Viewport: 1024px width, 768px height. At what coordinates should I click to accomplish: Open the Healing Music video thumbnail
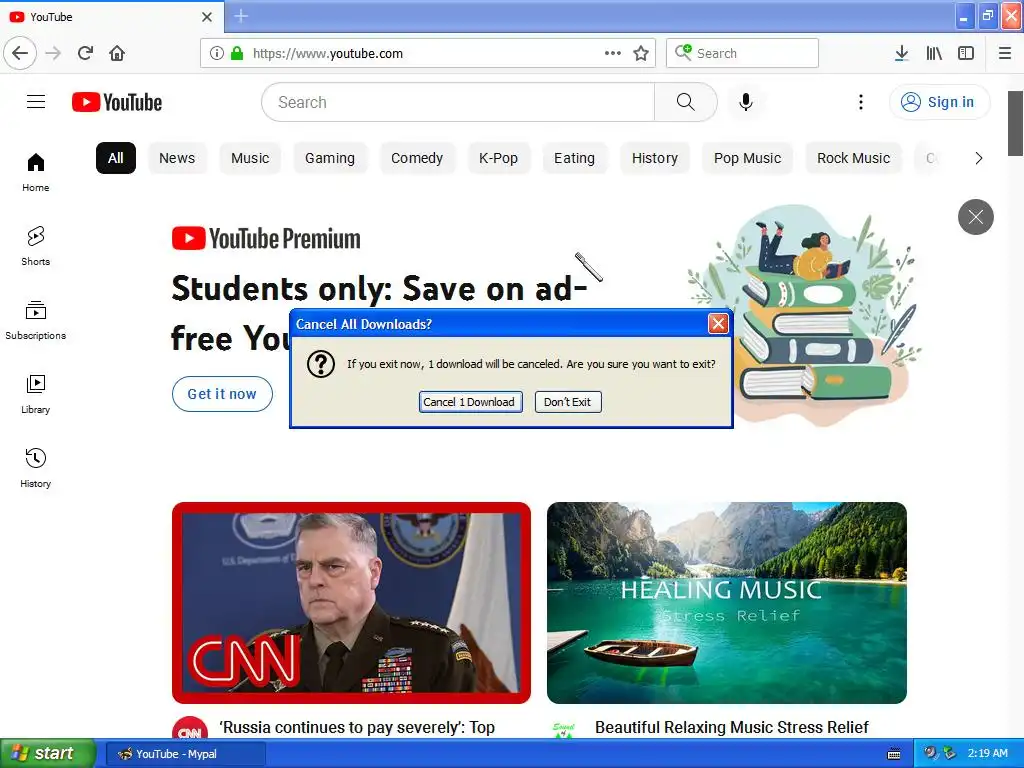tap(727, 603)
